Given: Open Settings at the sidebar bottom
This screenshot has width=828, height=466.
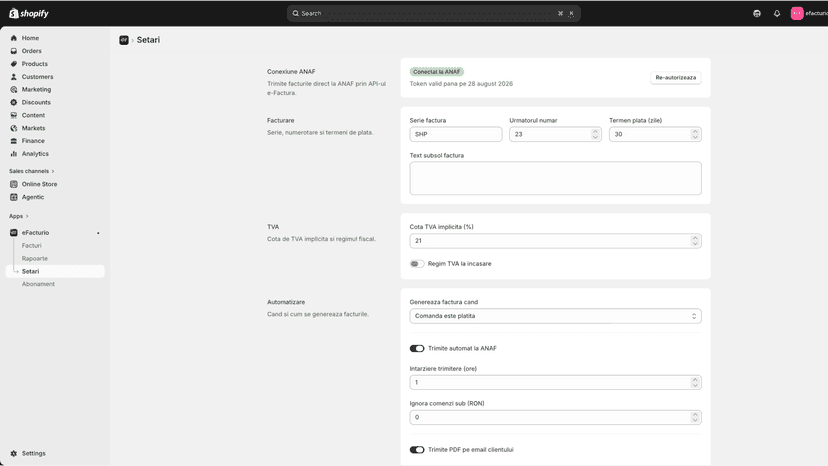Looking at the screenshot, I should pos(33,453).
